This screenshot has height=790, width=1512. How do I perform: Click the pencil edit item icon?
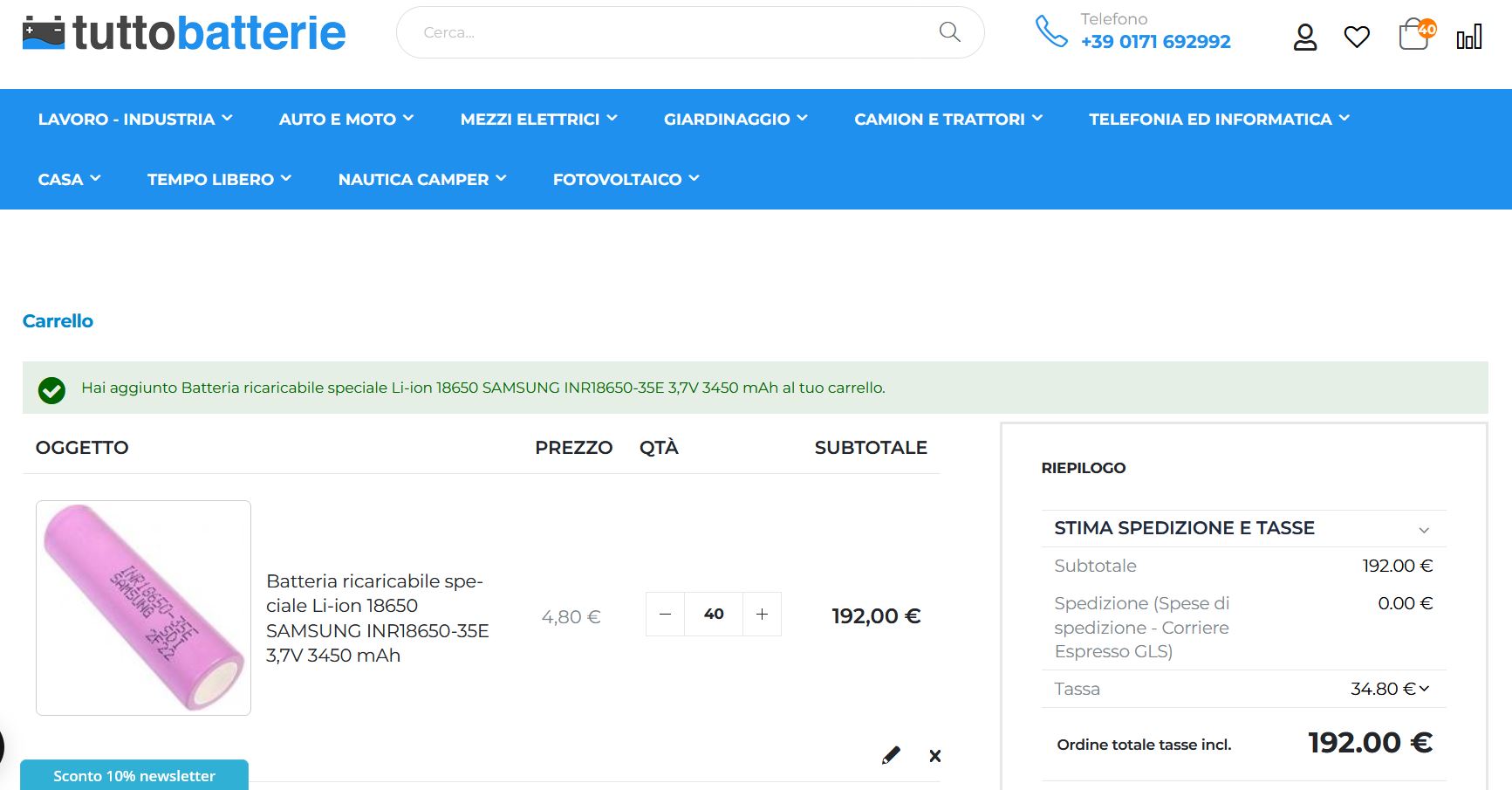891,756
